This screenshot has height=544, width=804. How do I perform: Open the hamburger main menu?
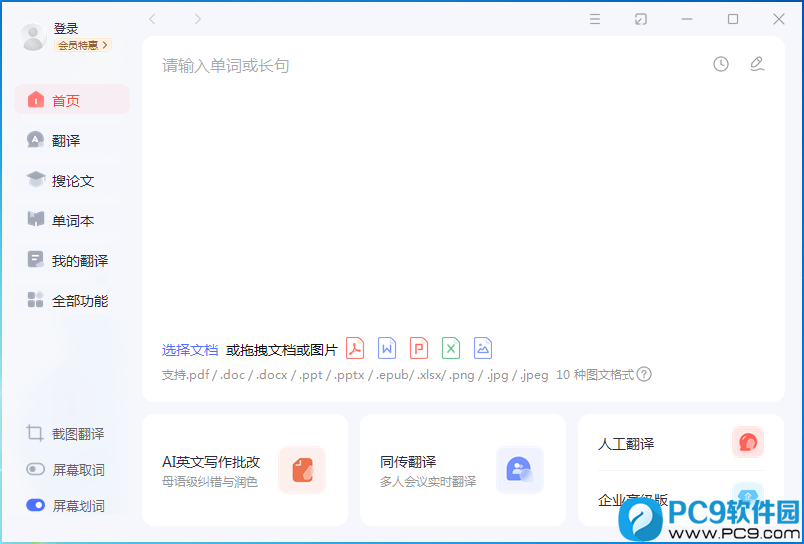point(595,19)
